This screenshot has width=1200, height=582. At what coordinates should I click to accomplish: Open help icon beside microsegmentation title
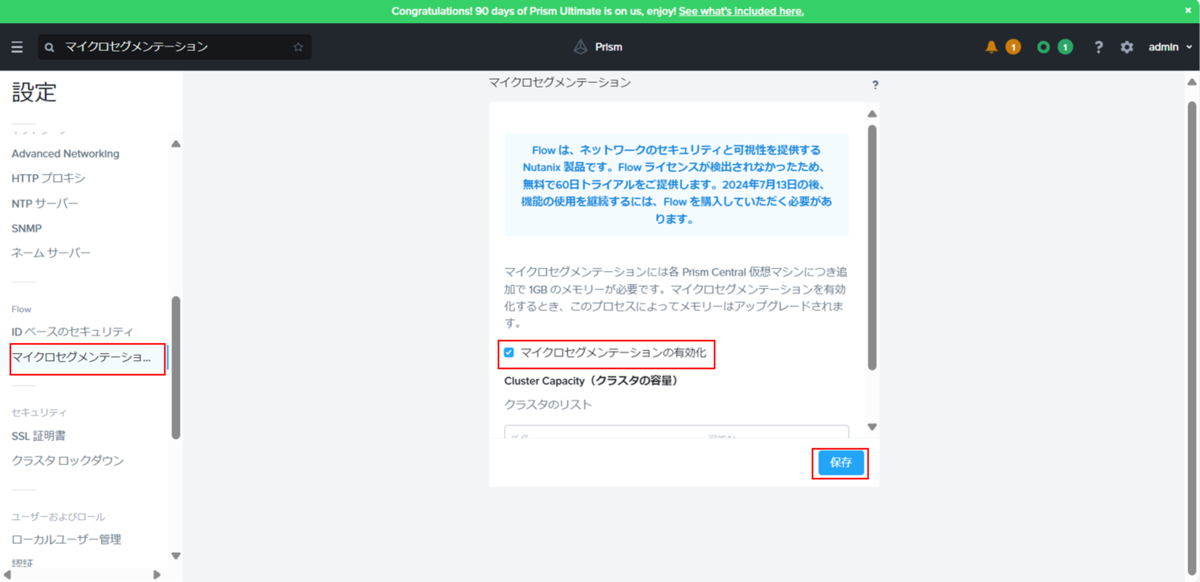(875, 85)
